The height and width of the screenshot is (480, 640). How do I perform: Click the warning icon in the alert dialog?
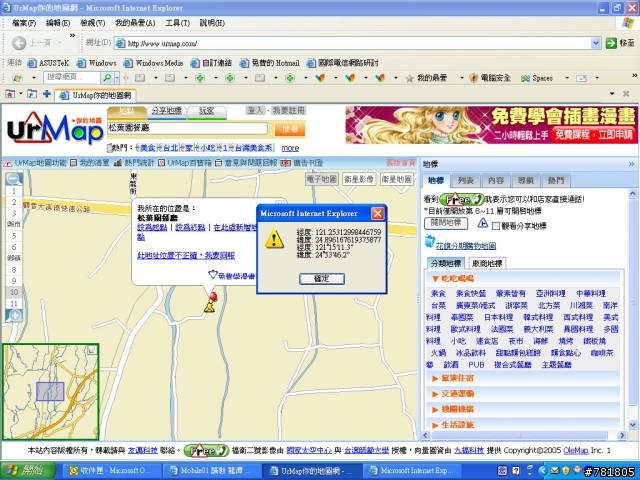click(x=274, y=239)
